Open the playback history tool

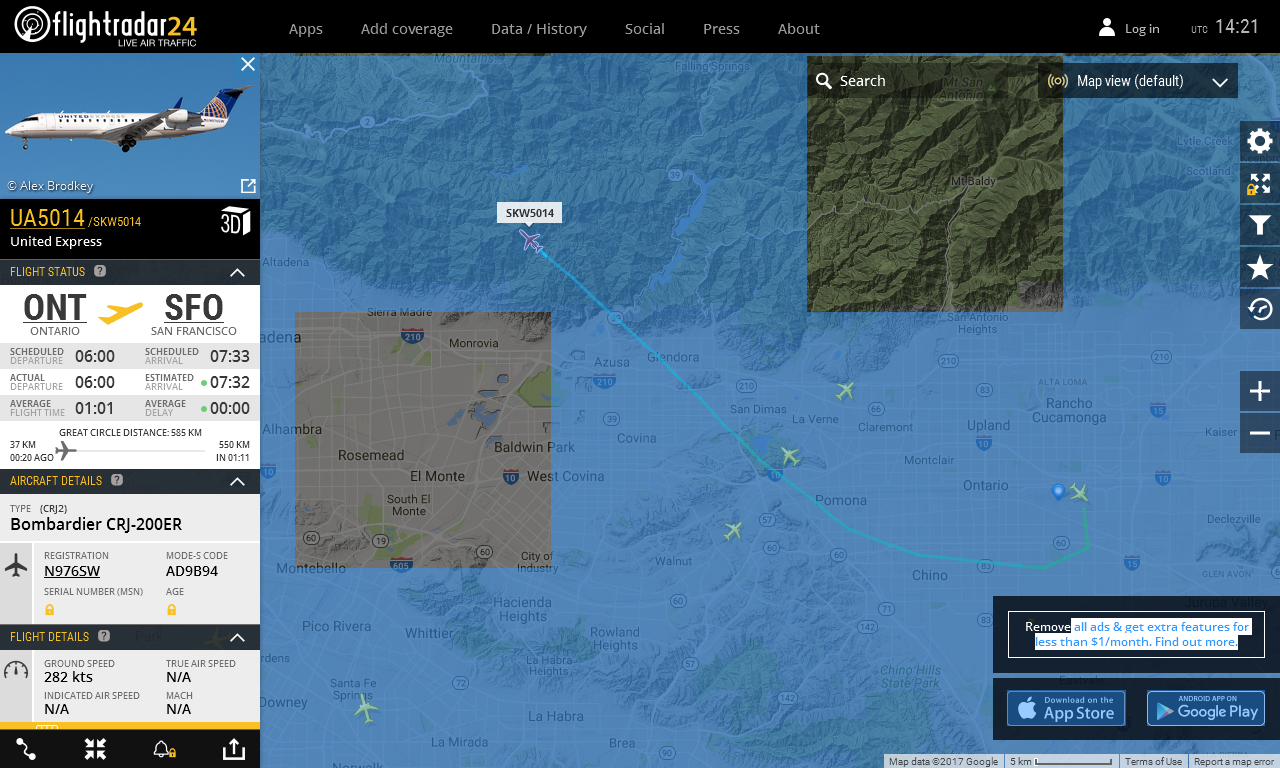click(1260, 309)
